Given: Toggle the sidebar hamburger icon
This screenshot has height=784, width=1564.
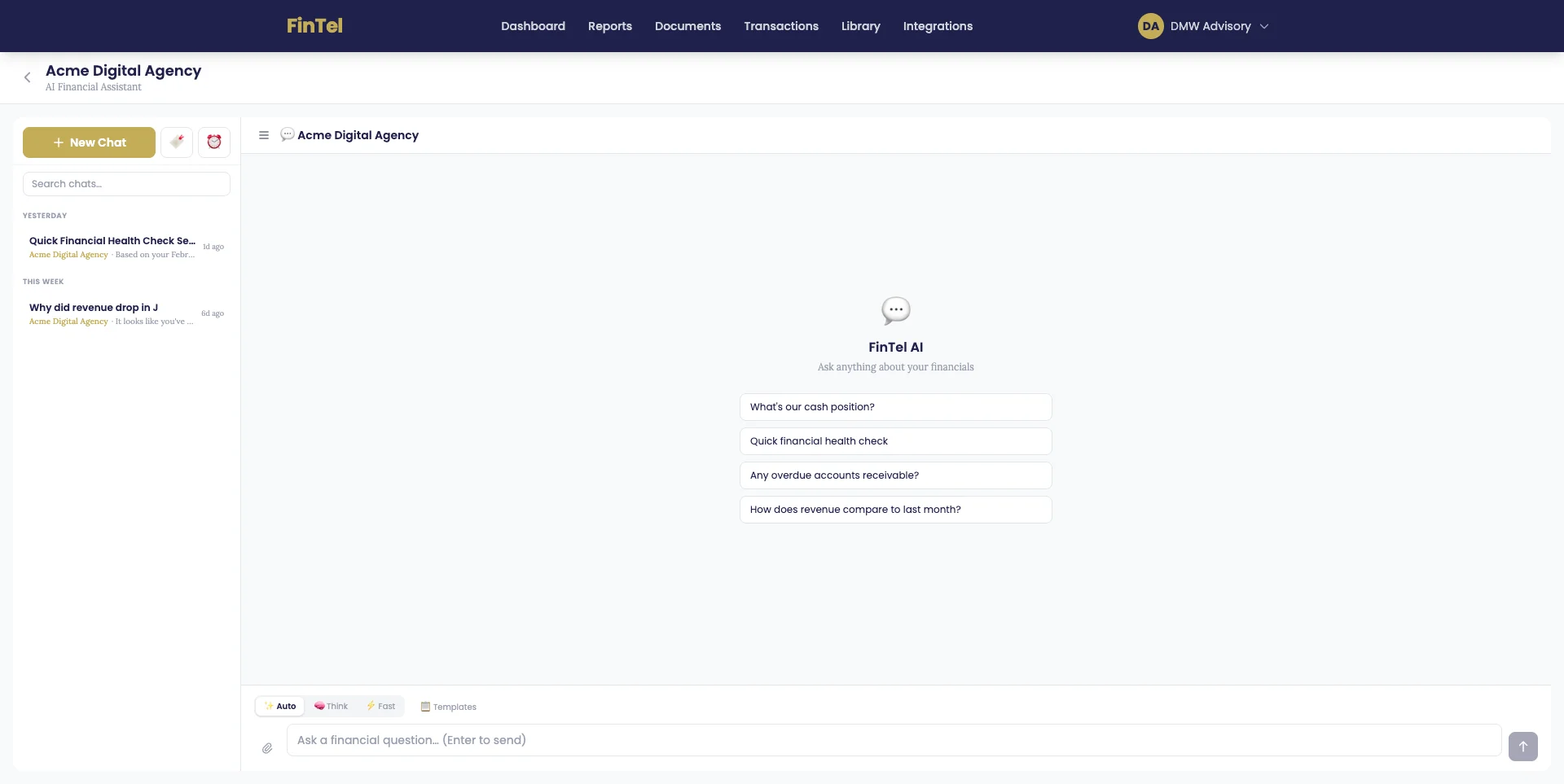Looking at the screenshot, I should pyautogui.click(x=263, y=135).
